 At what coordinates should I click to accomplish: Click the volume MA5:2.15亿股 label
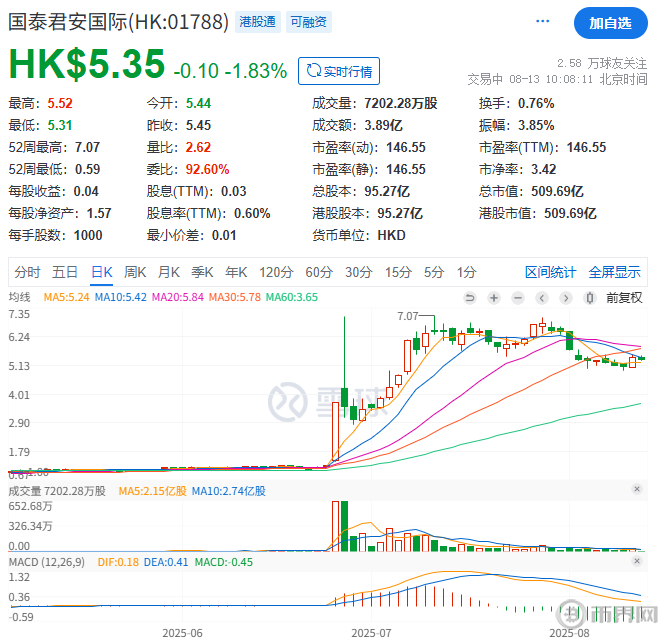153,491
